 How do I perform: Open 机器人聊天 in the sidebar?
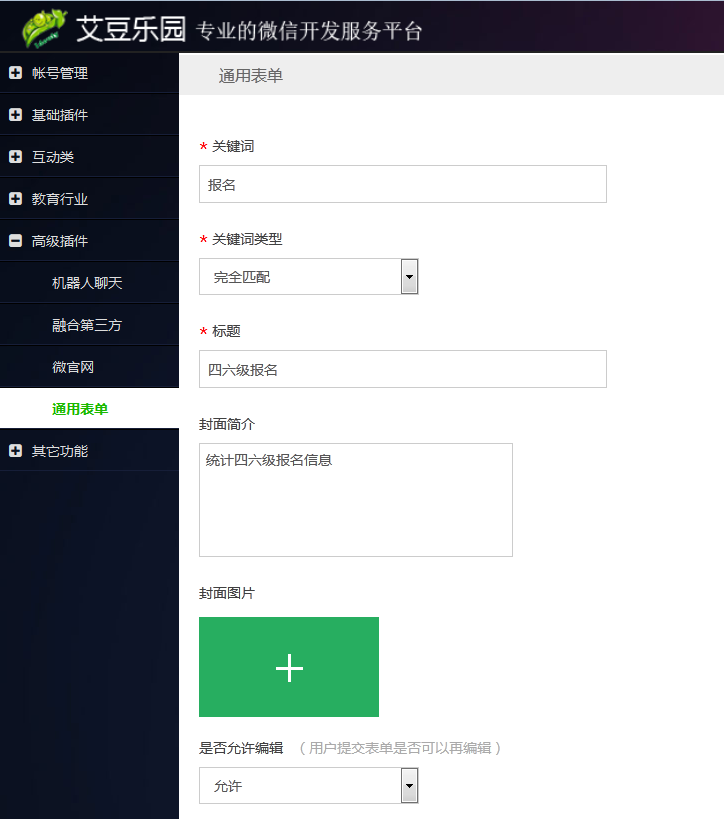[x=87, y=283]
